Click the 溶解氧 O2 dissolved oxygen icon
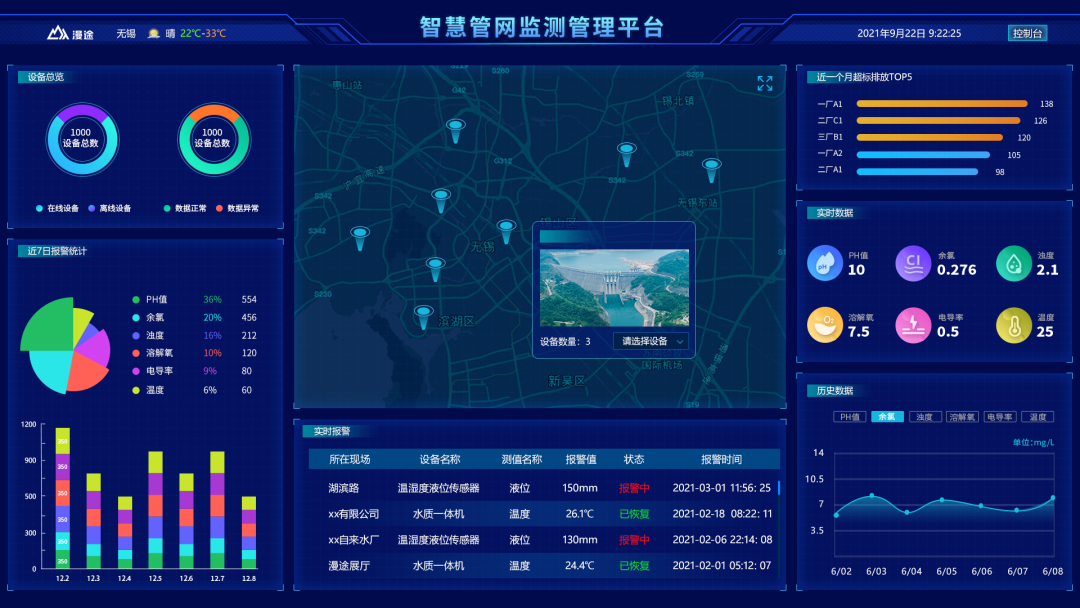 [x=825, y=325]
